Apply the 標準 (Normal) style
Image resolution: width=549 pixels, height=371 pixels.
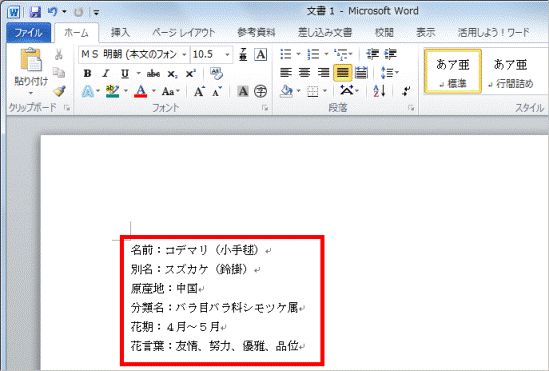click(x=453, y=72)
